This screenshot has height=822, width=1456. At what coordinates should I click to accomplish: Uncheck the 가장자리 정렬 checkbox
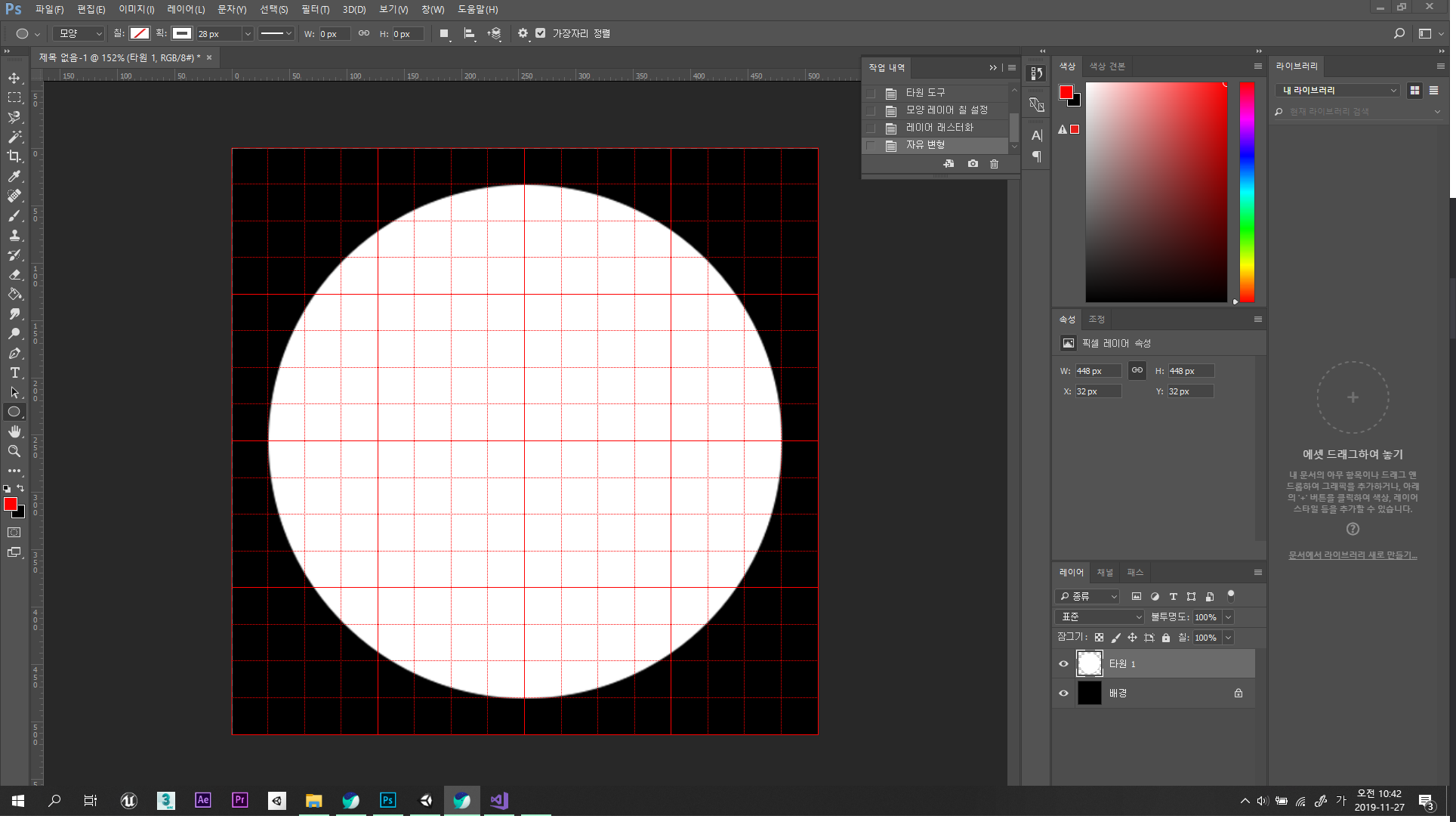[541, 33]
